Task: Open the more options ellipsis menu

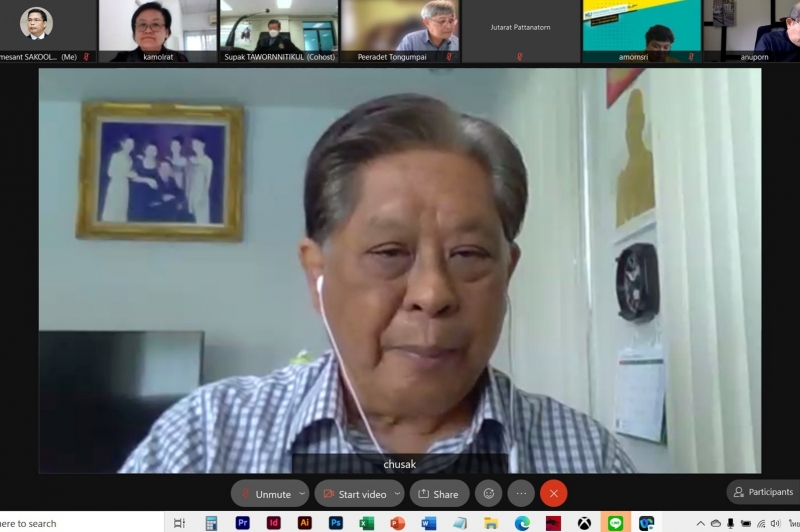Action: 521,493
